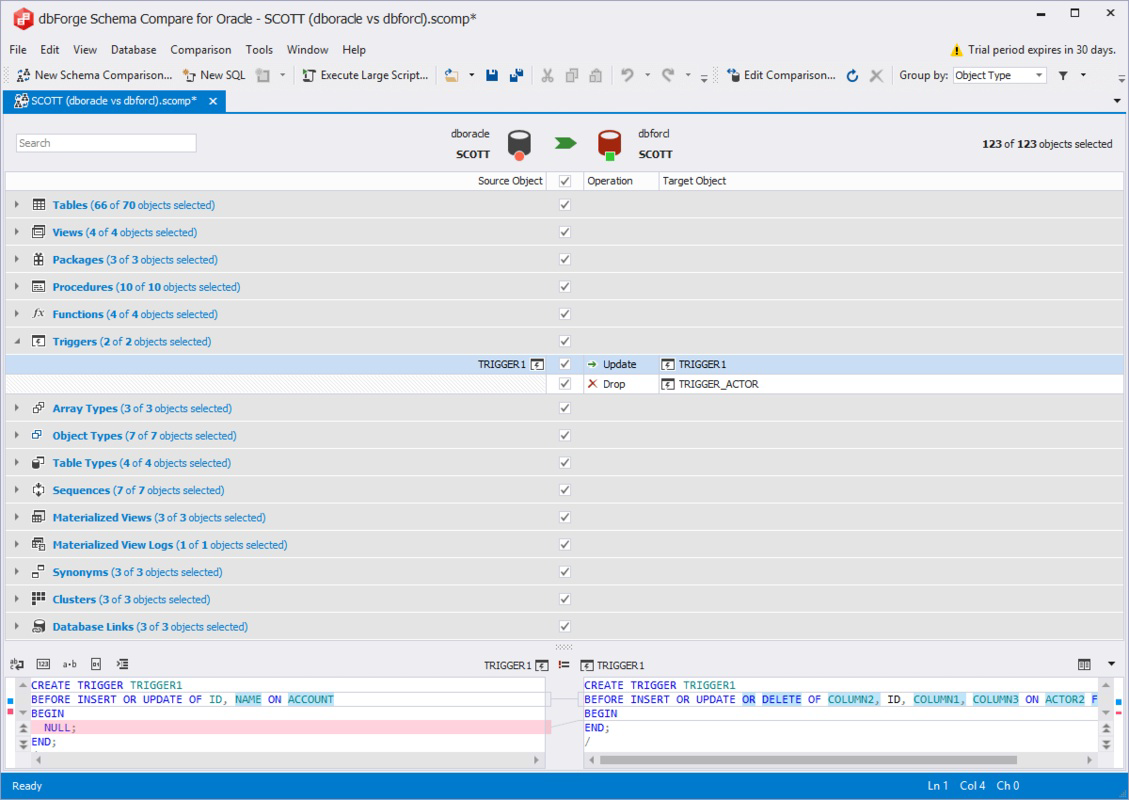The height and width of the screenshot is (800, 1129).
Task: Click Execute Large Script button
Action: (365, 75)
